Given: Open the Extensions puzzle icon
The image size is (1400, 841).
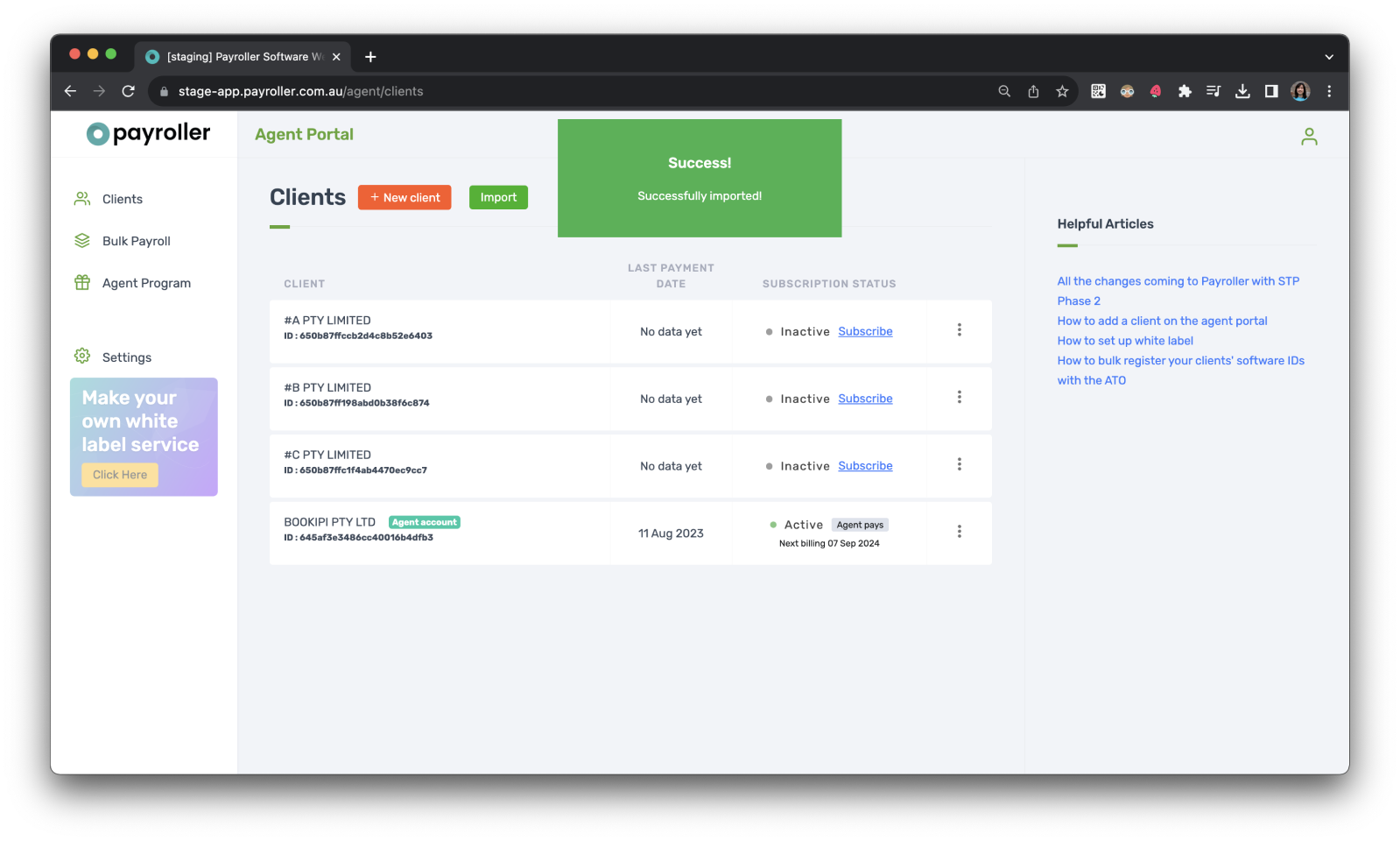Looking at the screenshot, I should pos(1185,91).
